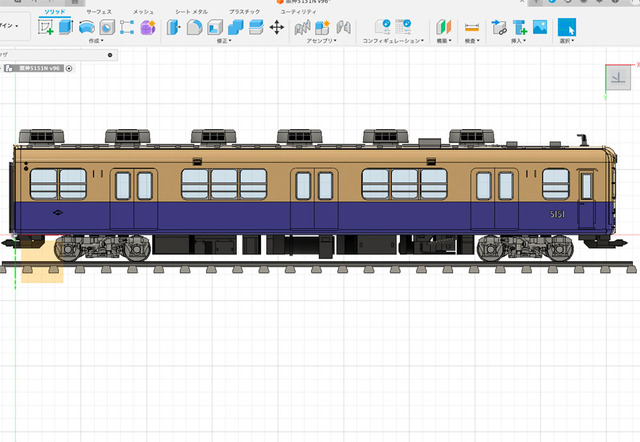Image resolution: width=640 pixels, height=442 pixels.
Task: Click the view cube face
Action: (x=618, y=78)
